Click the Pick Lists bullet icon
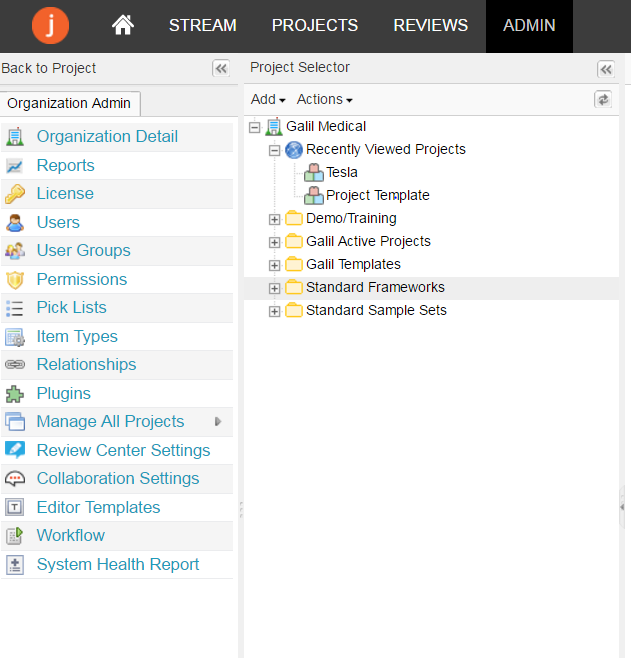The width and height of the screenshot is (631, 658). [15, 308]
